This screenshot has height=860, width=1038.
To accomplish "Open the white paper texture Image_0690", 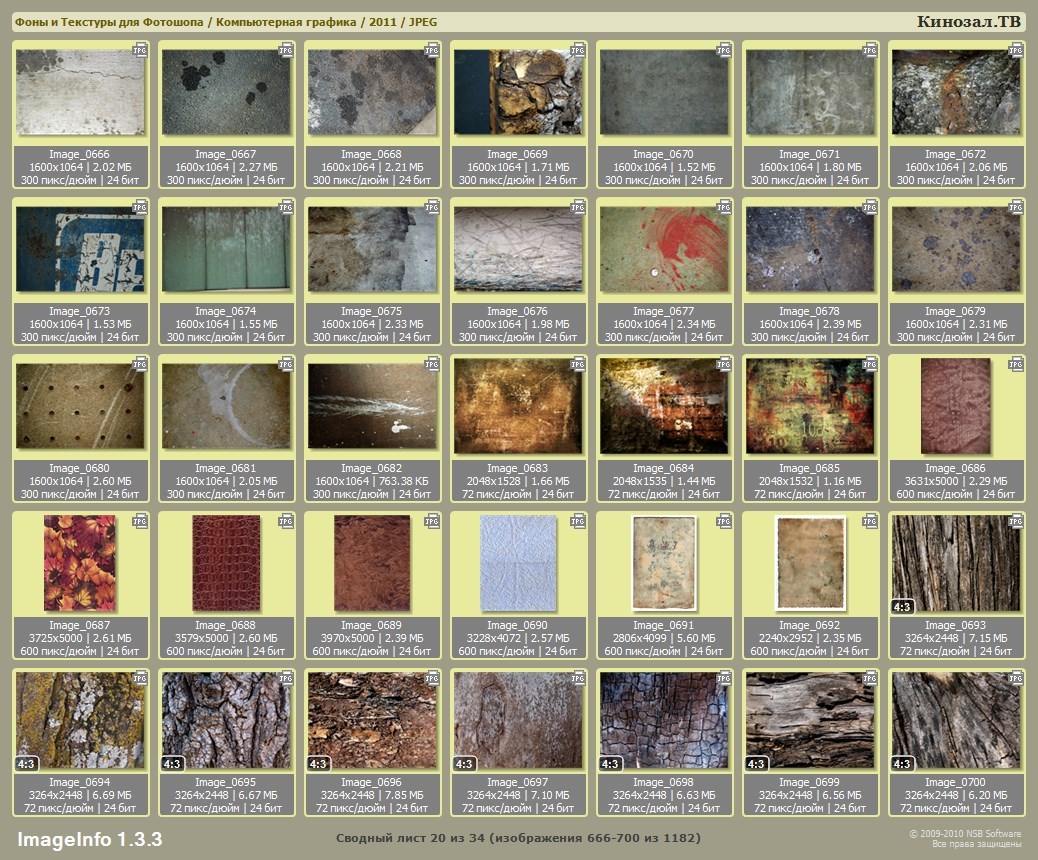I will pyautogui.click(x=518, y=563).
